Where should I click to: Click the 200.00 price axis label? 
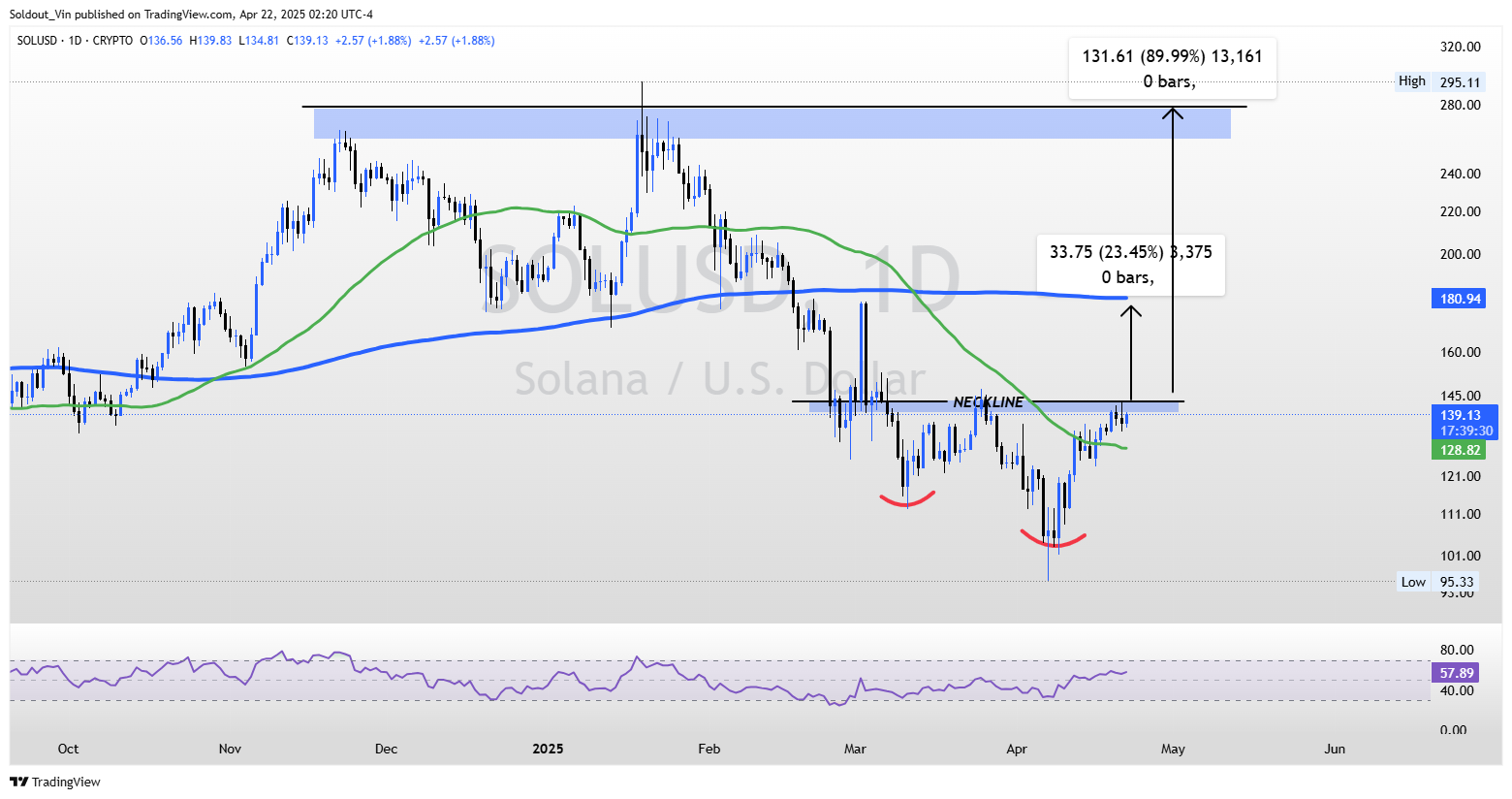click(1460, 254)
